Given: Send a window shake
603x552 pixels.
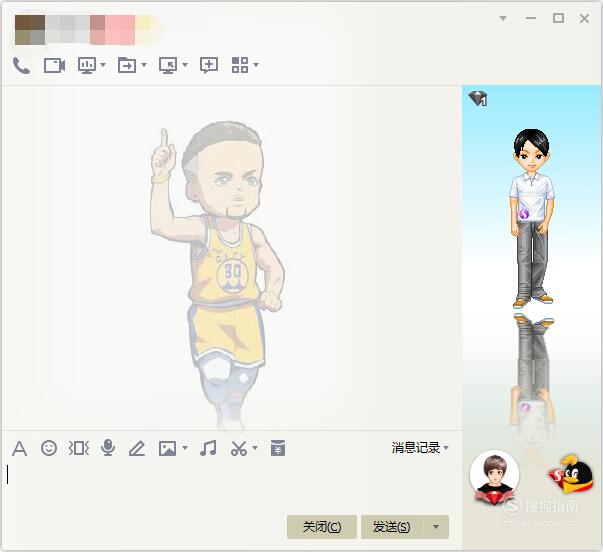Looking at the screenshot, I should [x=78, y=448].
